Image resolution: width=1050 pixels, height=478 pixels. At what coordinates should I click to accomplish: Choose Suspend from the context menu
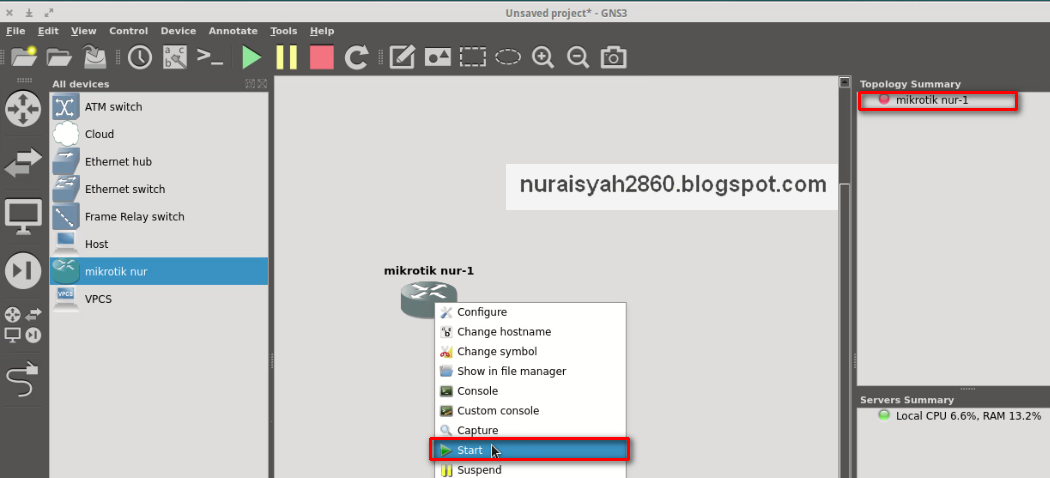pyautogui.click(x=530, y=470)
